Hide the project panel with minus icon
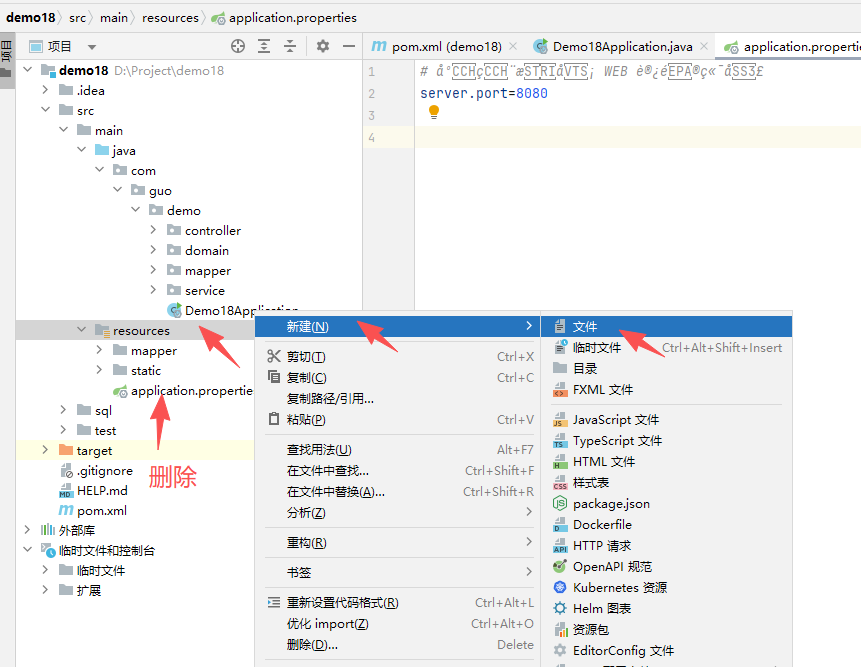This screenshot has height=667, width=861. coord(348,46)
